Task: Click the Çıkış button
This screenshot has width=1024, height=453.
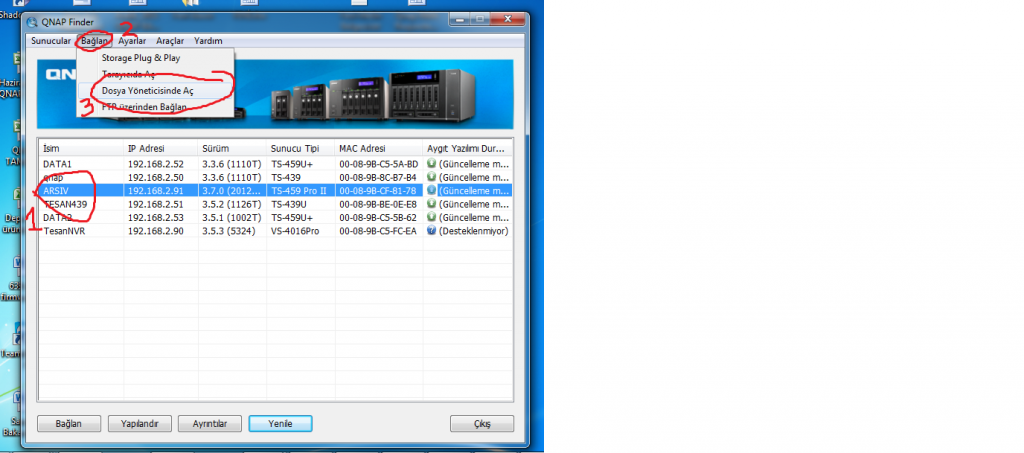Action: (482, 424)
